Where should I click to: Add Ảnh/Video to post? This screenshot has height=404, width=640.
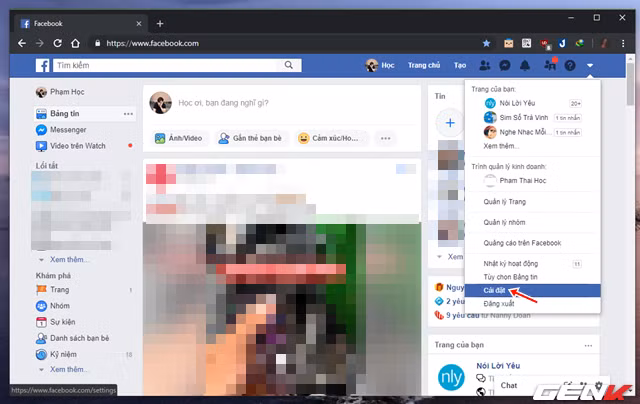click(178, 138)
